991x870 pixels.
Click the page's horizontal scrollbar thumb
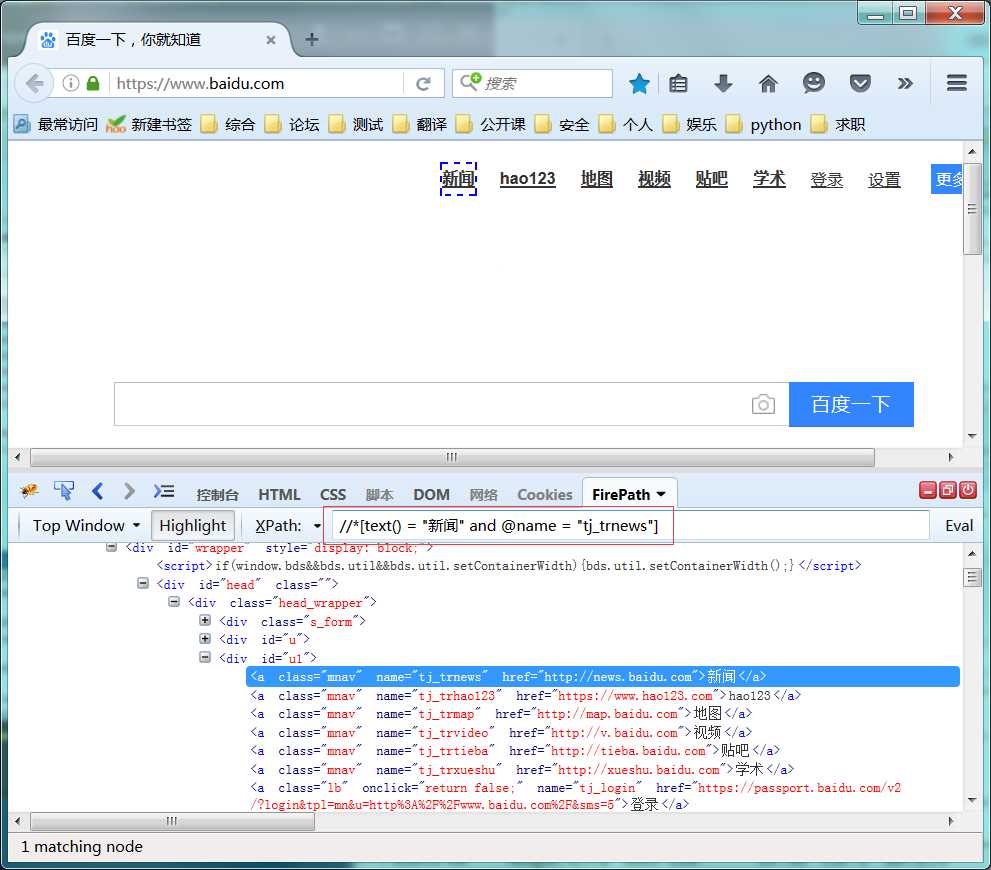point(452,457)
